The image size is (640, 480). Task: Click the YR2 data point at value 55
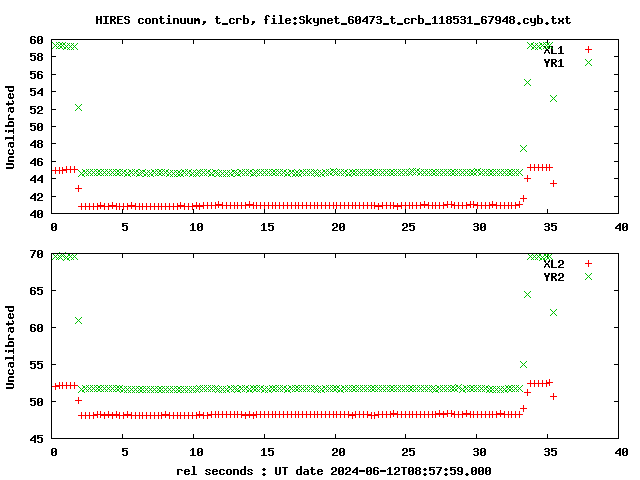[523, 364]
